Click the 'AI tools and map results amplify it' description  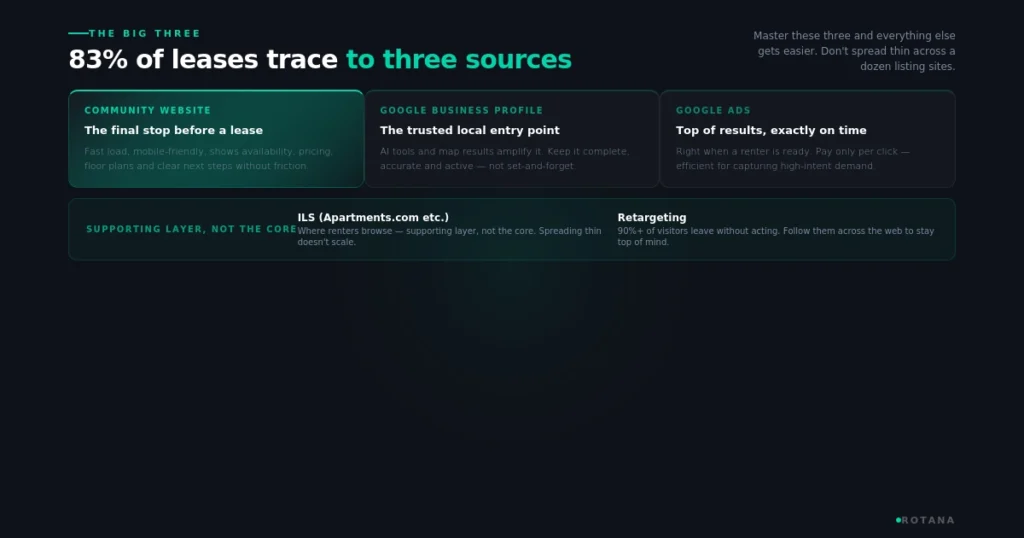(505, 159)
